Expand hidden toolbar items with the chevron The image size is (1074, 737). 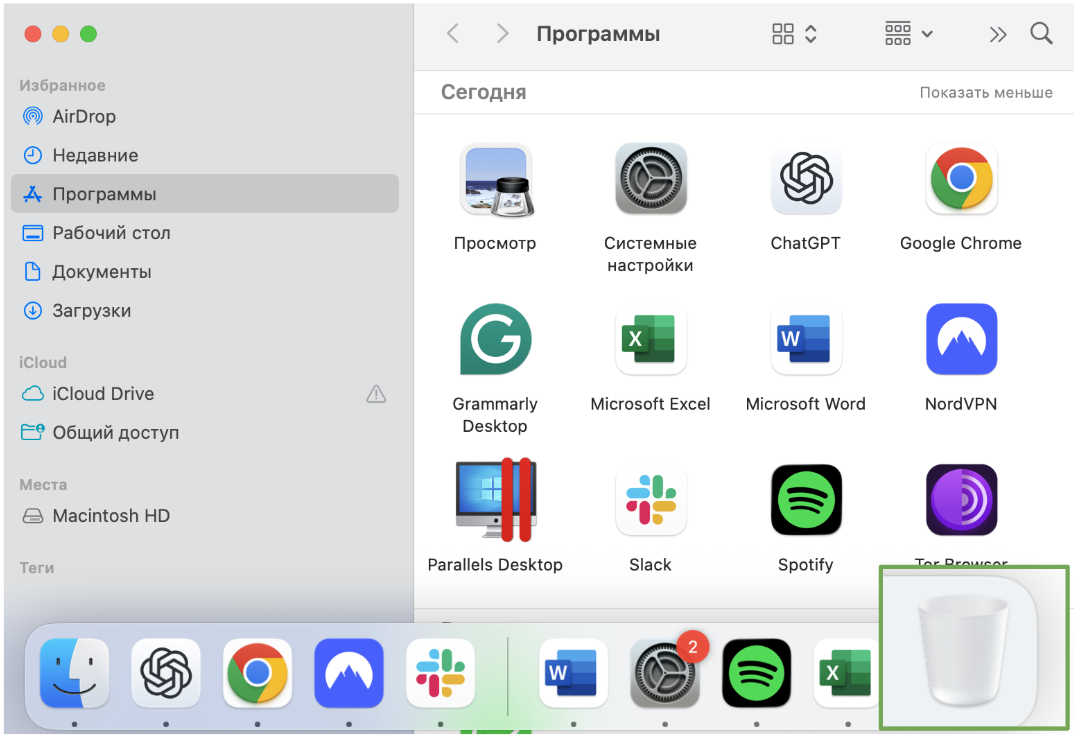pyautogui.click(x=997, y=33)
